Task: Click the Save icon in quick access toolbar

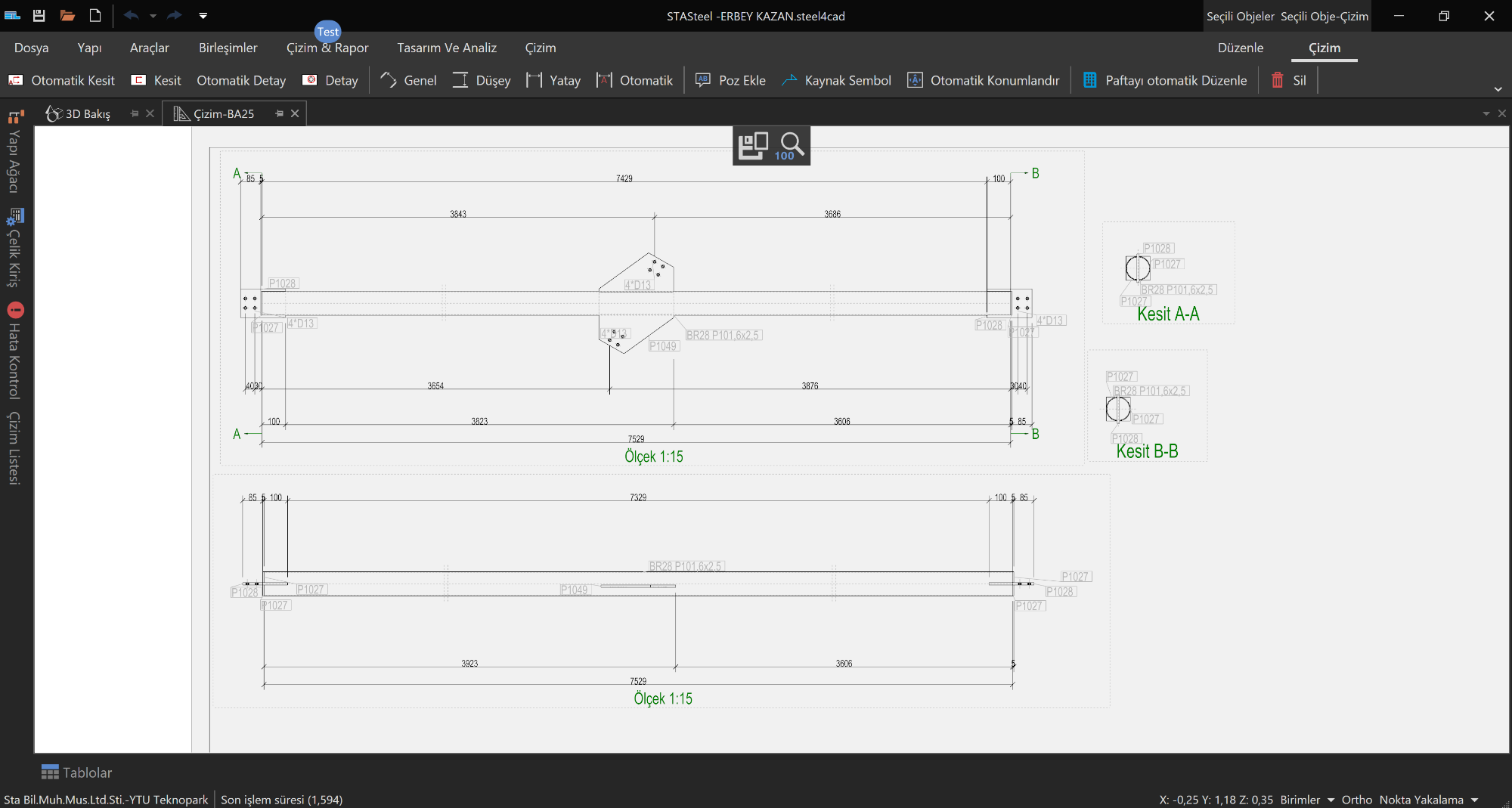Action: 39,15
